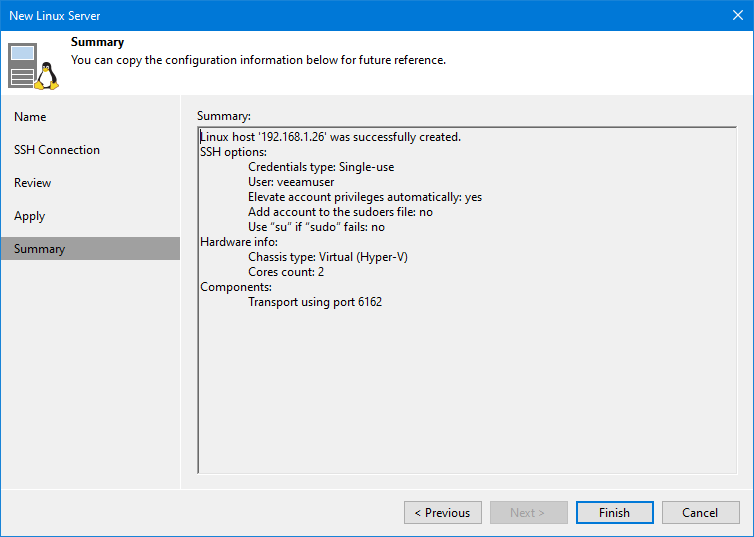Click the Linux penguin server icon
Screen dimensions: 754x537
pos(34,66)
